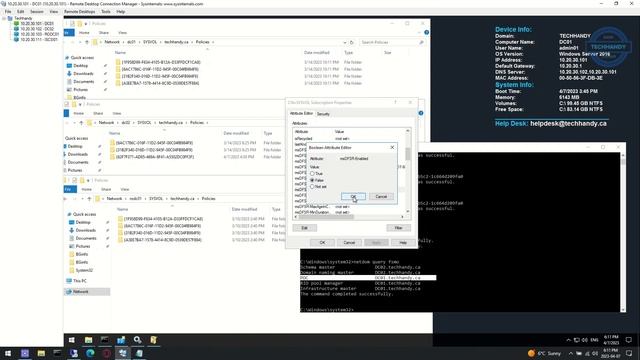Screen dimensions: 640x360
Task: Click Command Prompt window vertical scrollbar
Action: [623, 233]
